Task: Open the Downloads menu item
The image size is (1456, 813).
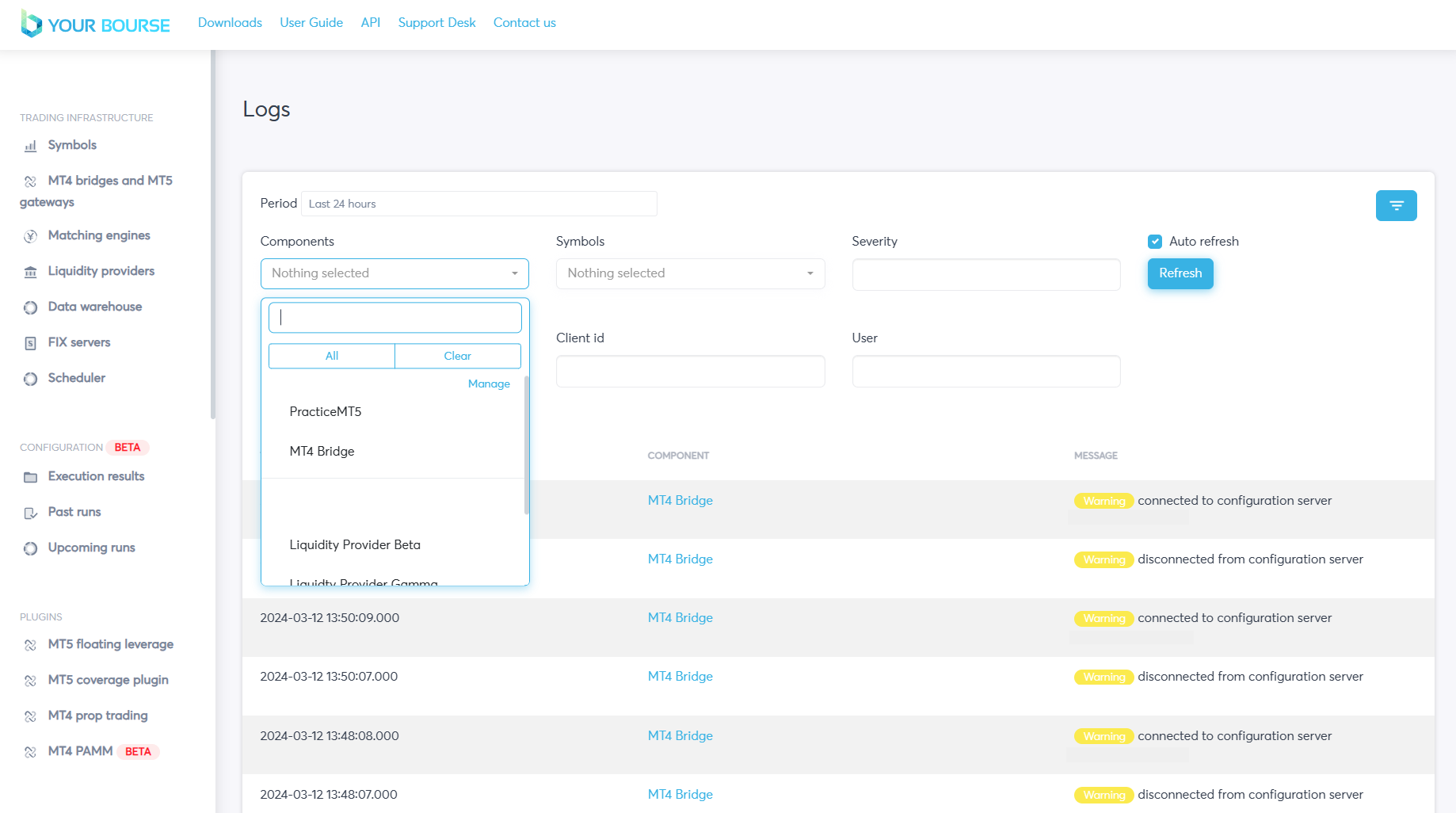Action: (230, 23)
